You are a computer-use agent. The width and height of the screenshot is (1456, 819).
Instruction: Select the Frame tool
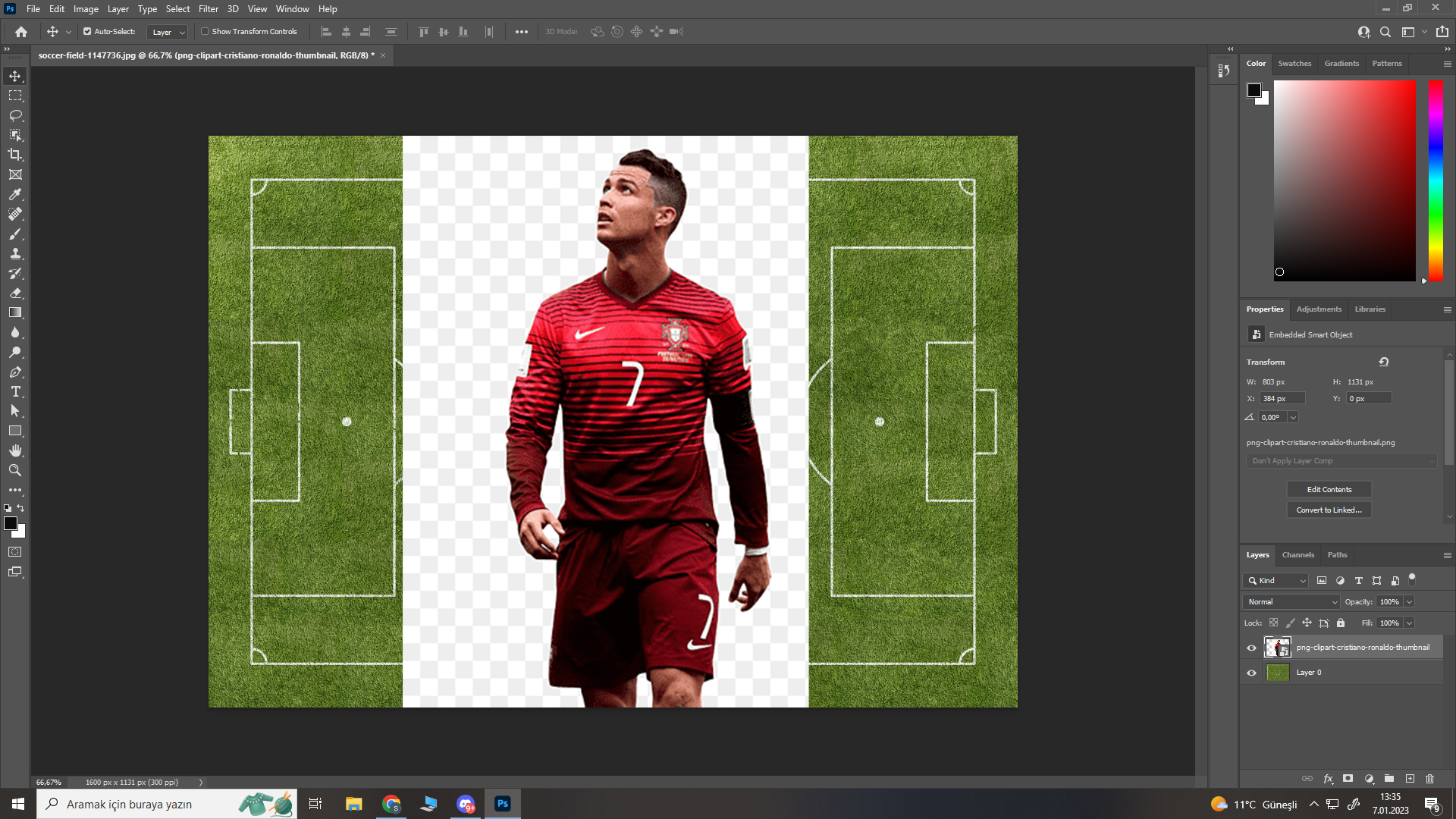tap(15, 174)
